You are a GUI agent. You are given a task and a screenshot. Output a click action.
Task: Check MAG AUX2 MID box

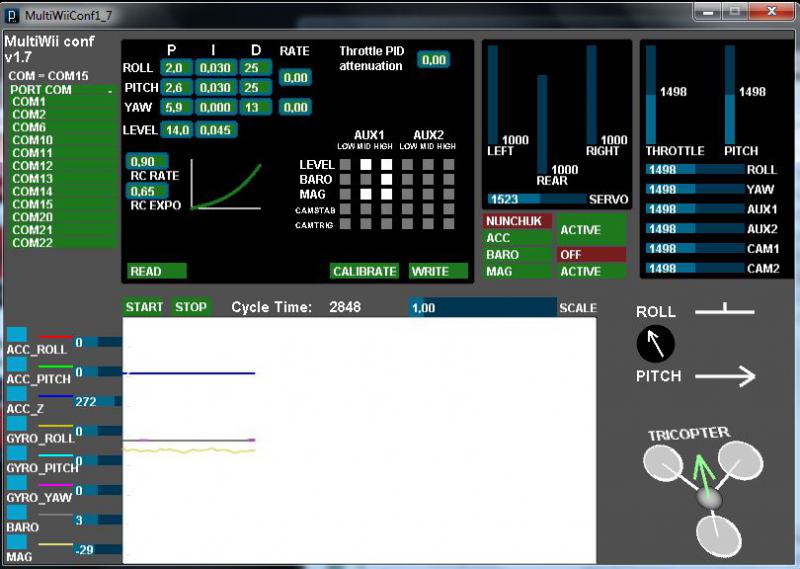[x=428, y=194]
